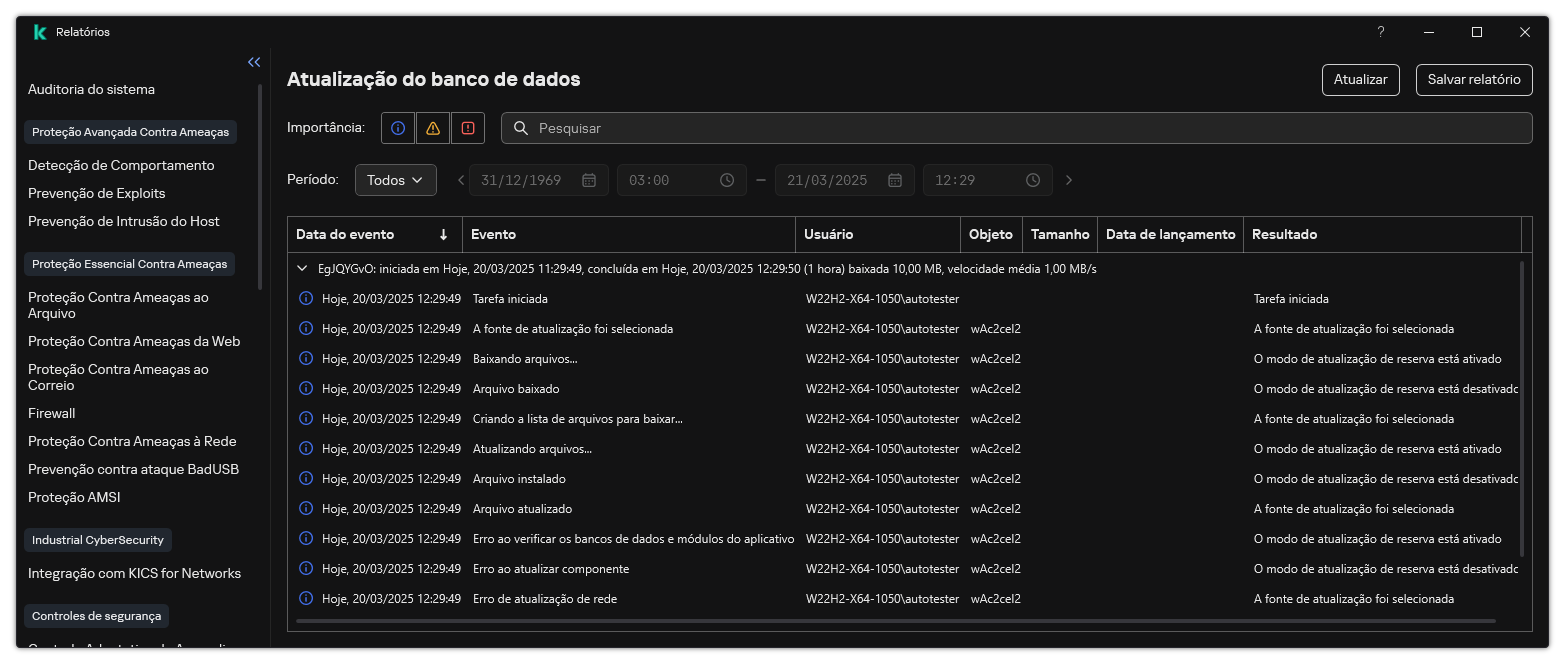The image size is (1565, 664).
Task: Click the search magnifier icon
Action: coord(520,128)
